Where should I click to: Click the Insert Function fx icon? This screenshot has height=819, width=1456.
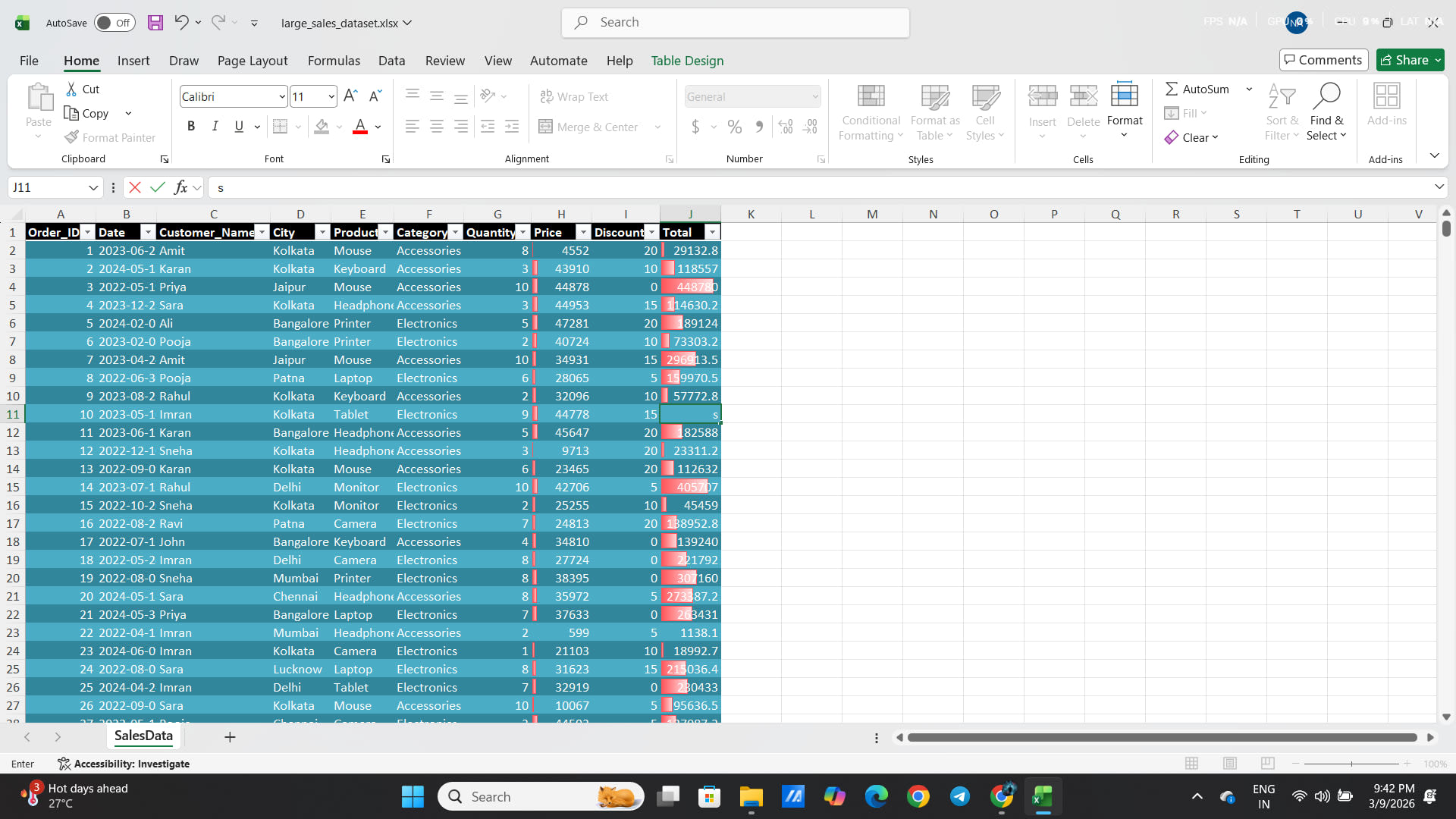pos(180,187)
